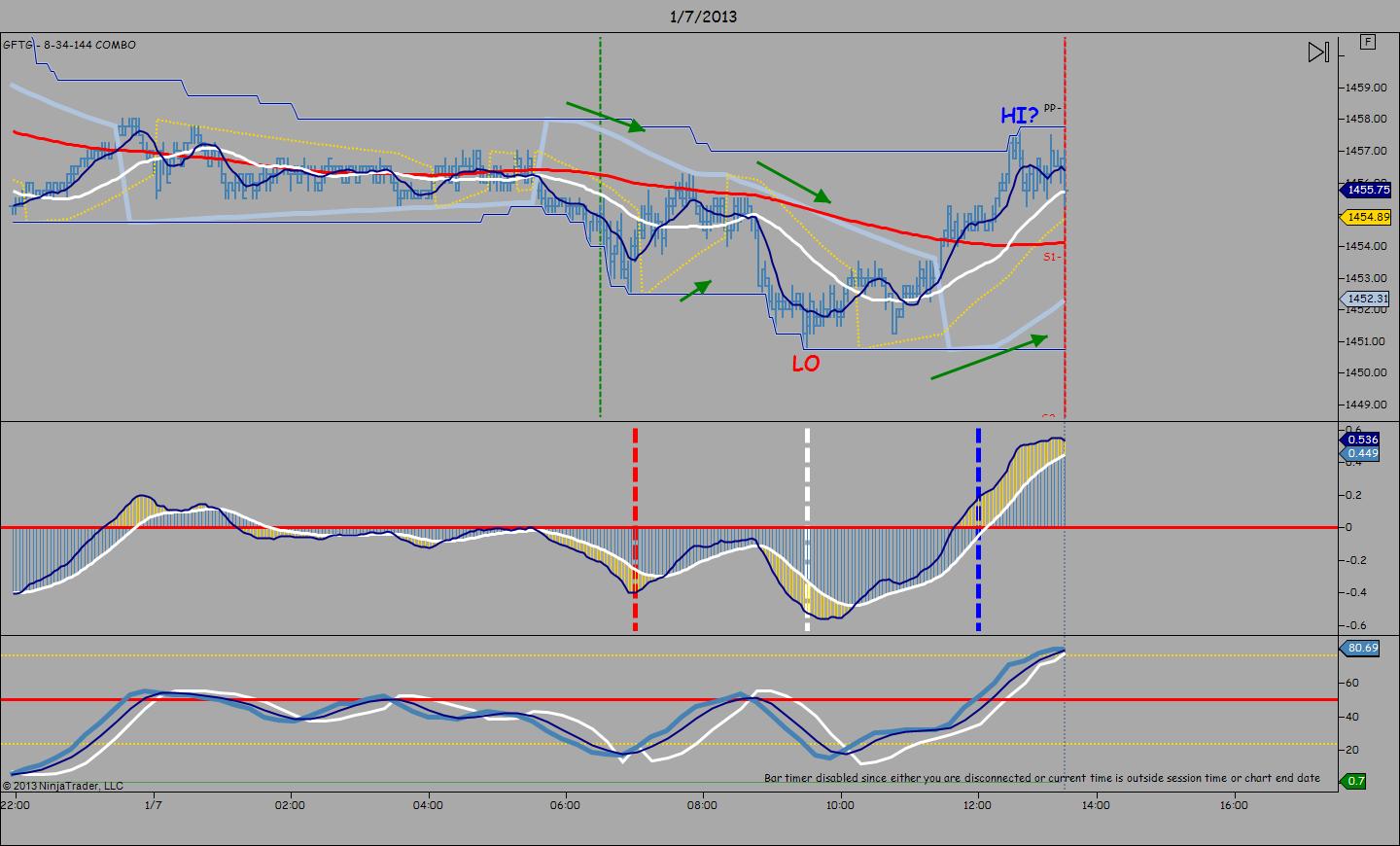Click the 80.69 stochastic value marker
This screenshot has height=846, width=1400.
pyautogui.click(x=1362, y=648)
